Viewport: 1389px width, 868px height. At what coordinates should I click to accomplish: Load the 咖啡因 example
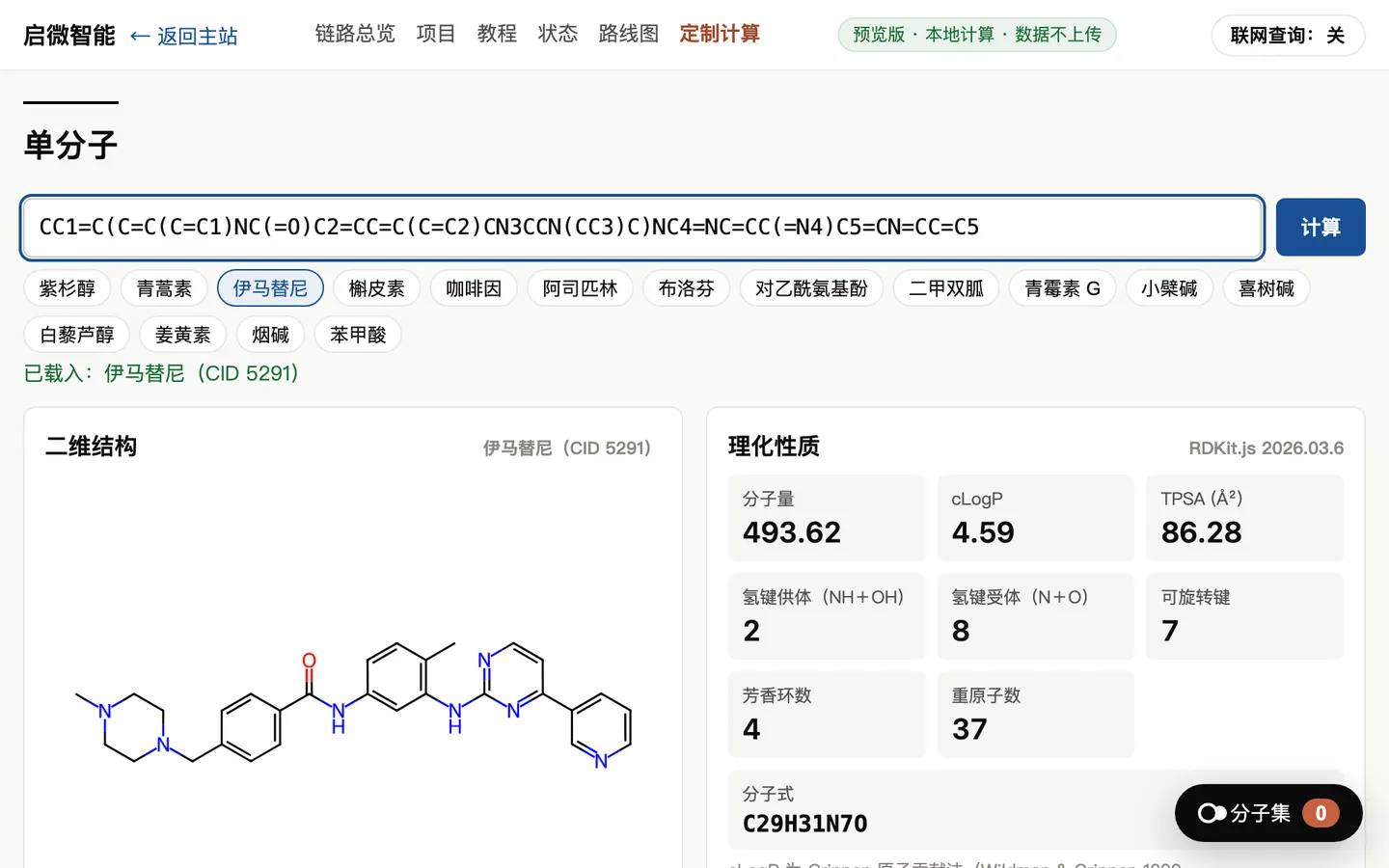point(474,288)
